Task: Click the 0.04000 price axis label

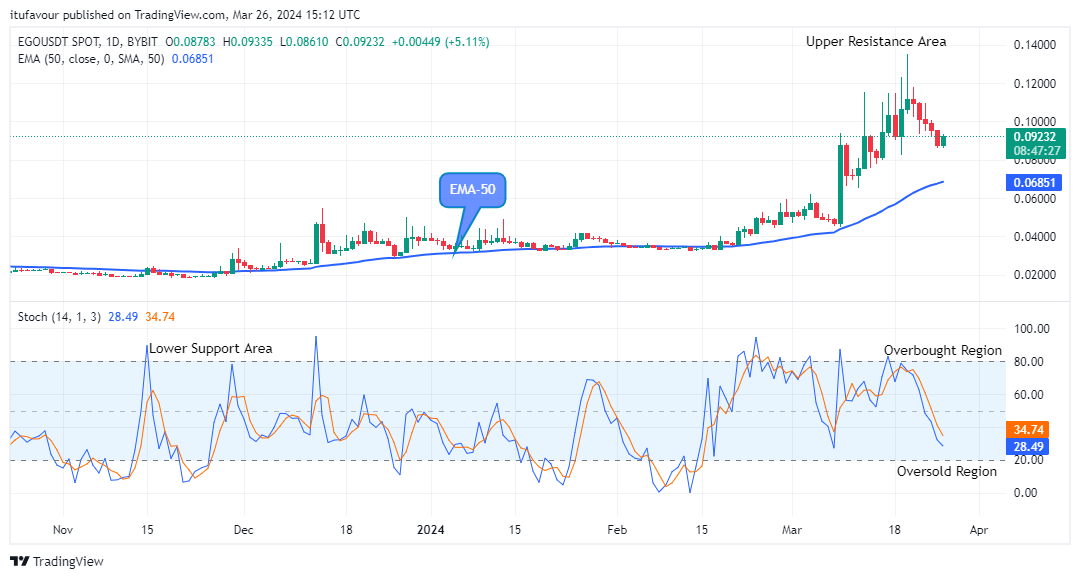Action: pyautogui.click(x=1035, y=237)
